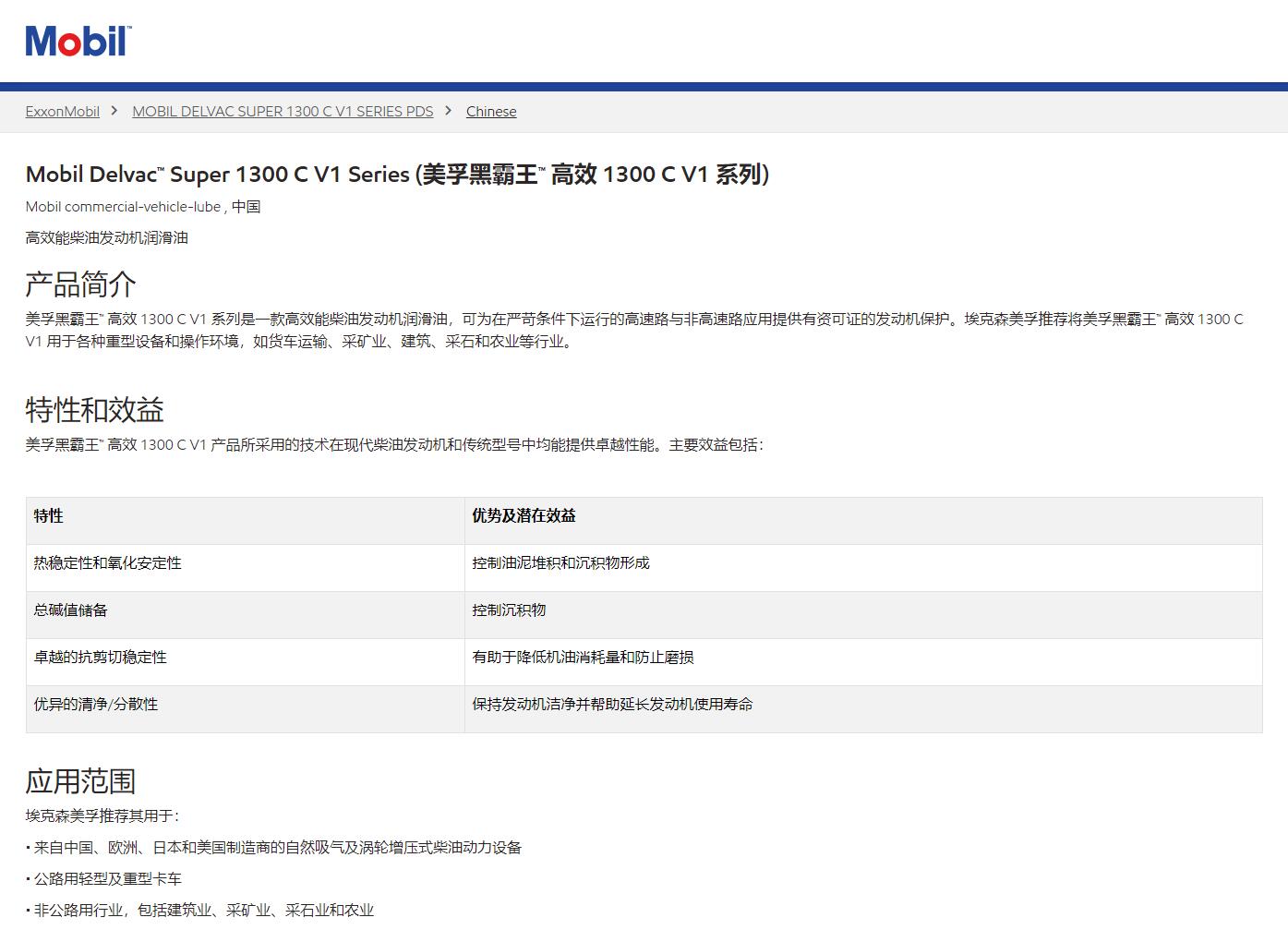This screenshot has height=942, width=1288.
Task: Click the chevron after ExxonMobil breadcrumb
Action: click(114, 111)
